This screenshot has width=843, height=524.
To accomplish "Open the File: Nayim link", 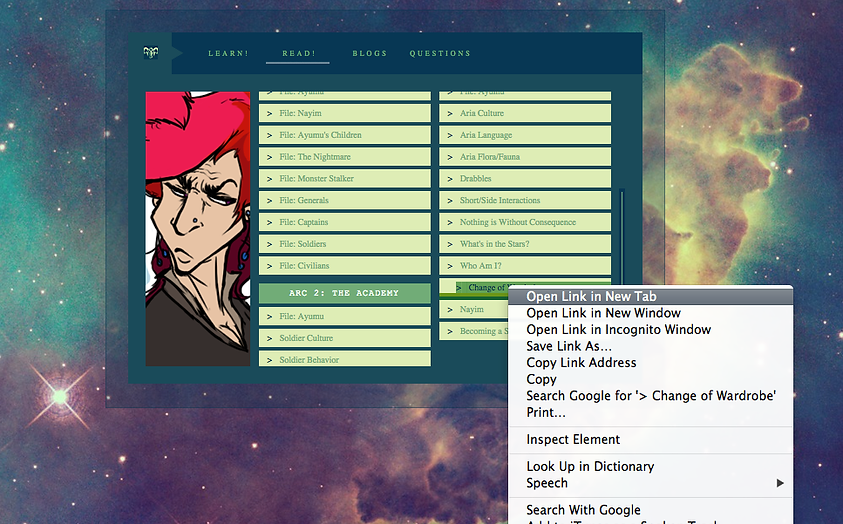I will (345, 113).
